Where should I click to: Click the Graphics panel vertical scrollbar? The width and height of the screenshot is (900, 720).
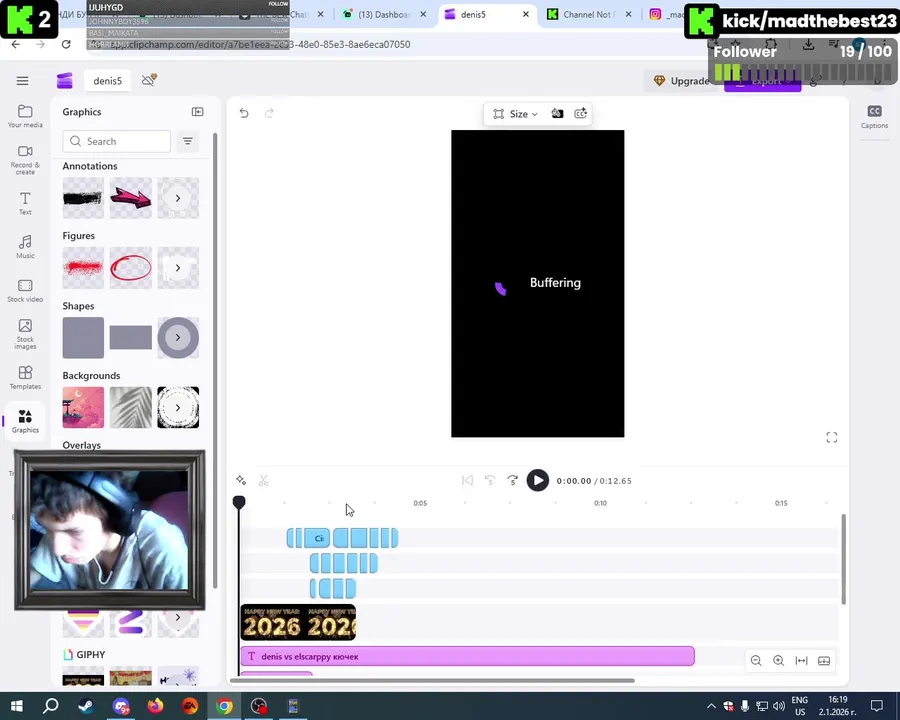215,361
